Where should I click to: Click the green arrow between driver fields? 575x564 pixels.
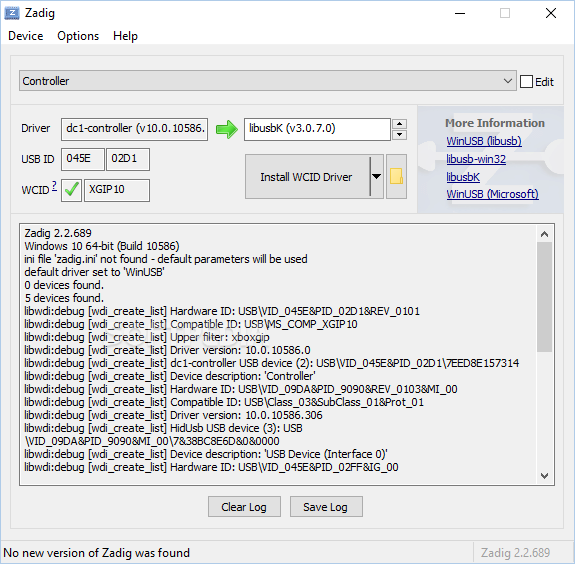pyautogui.click(x=227, y=129)
